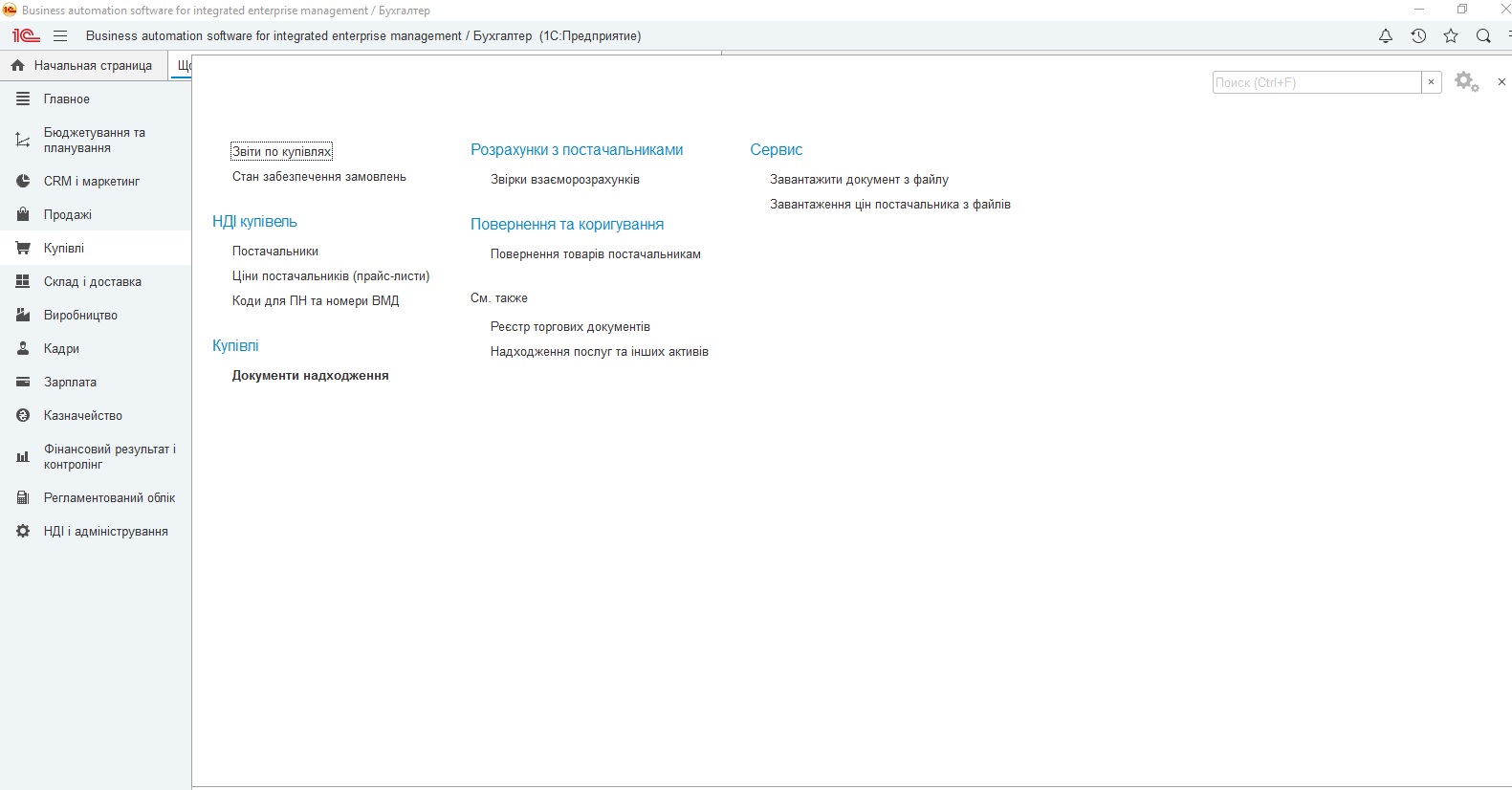The image size is (1512, 790).
Task: Open Звіти по купівлях link
Action: click(281, 151)
